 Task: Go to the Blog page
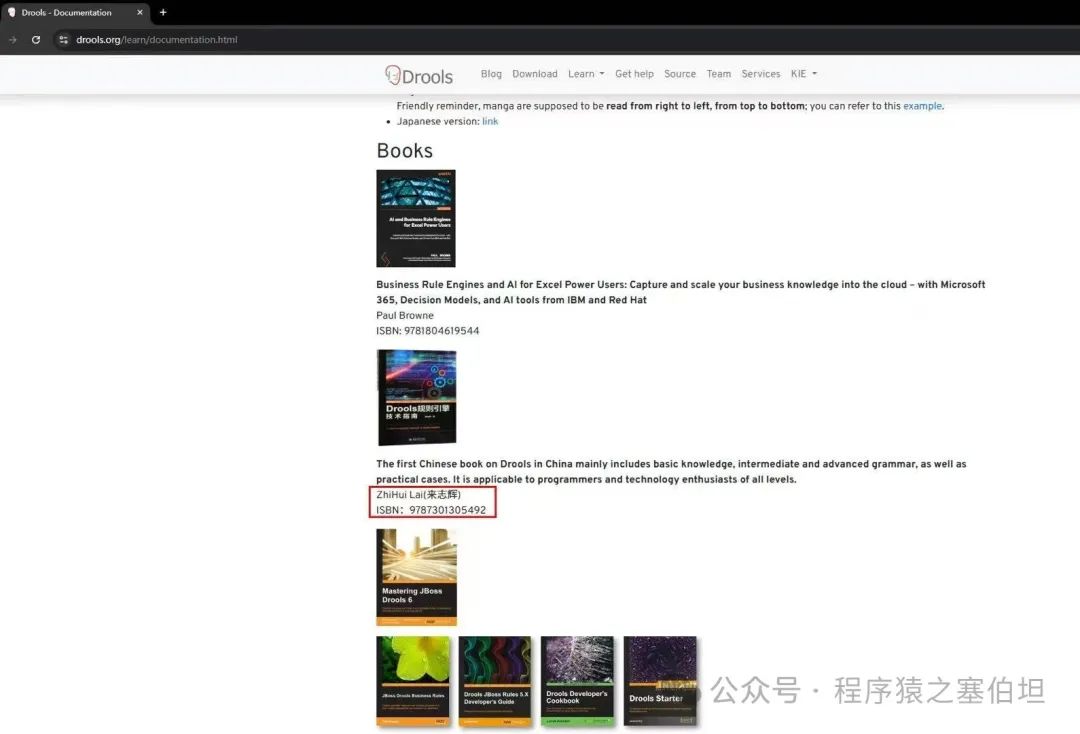pyautogui.click(x=491, y=74)
